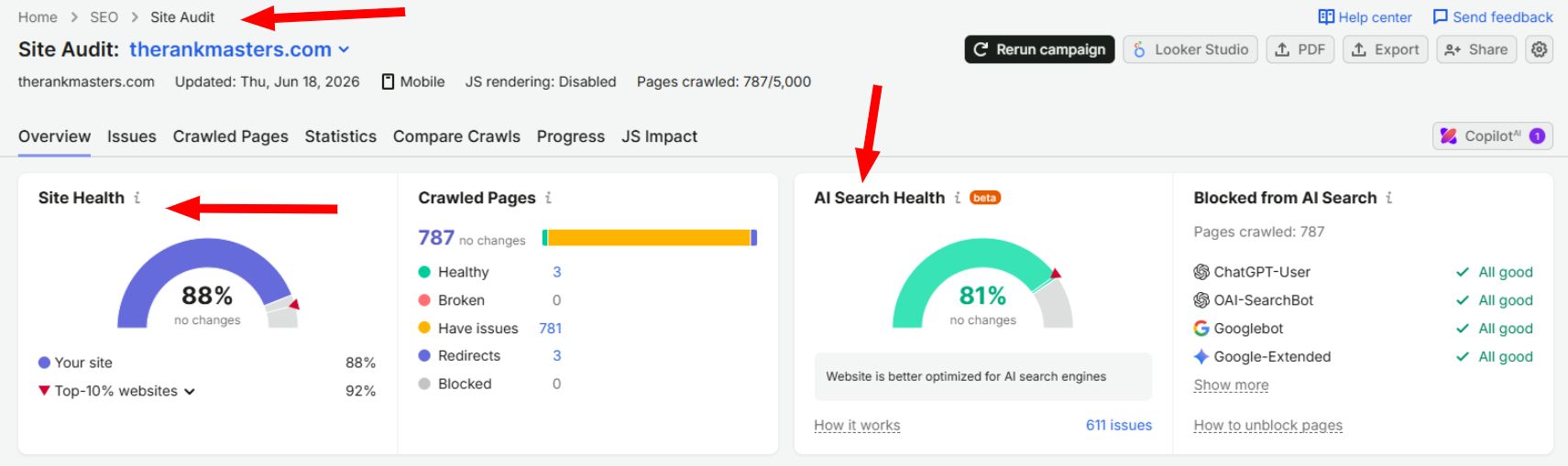Screen dimensions: 1568x466
Task: Export report as PDF
Action: [x=1299, y=49]
